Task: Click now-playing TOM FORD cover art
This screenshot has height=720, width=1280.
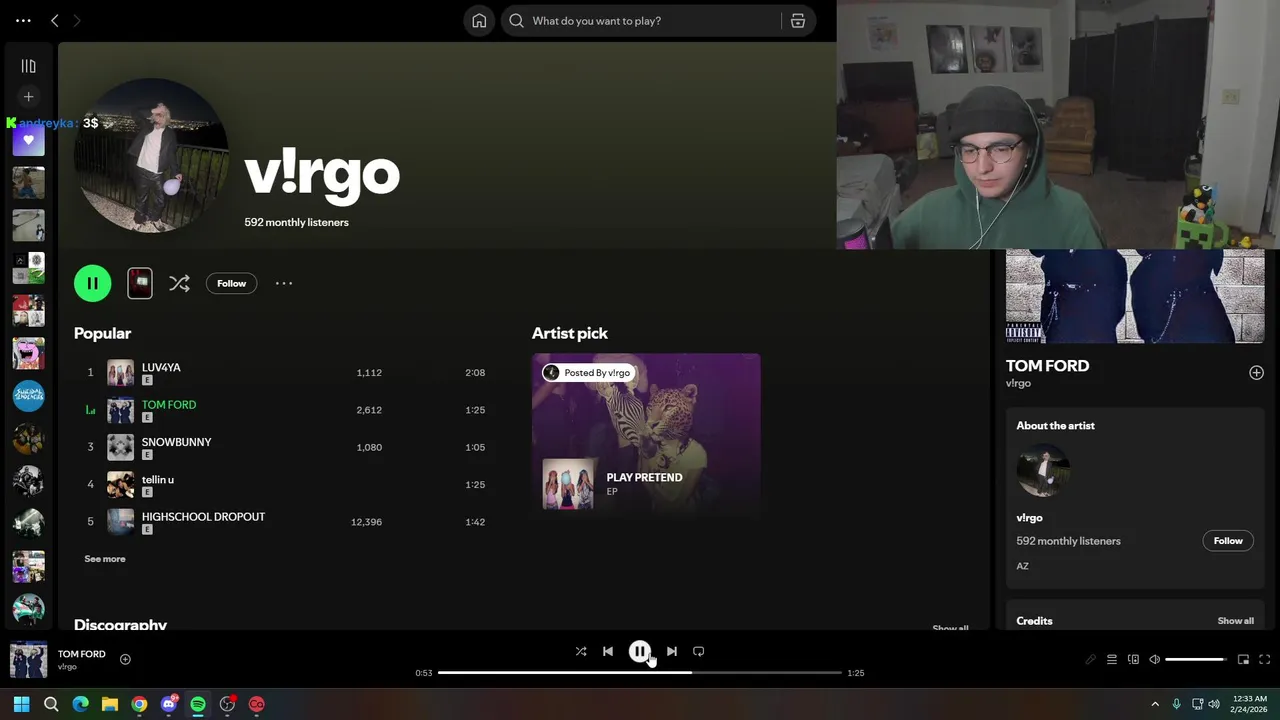Action: click(x=28, y=660)
